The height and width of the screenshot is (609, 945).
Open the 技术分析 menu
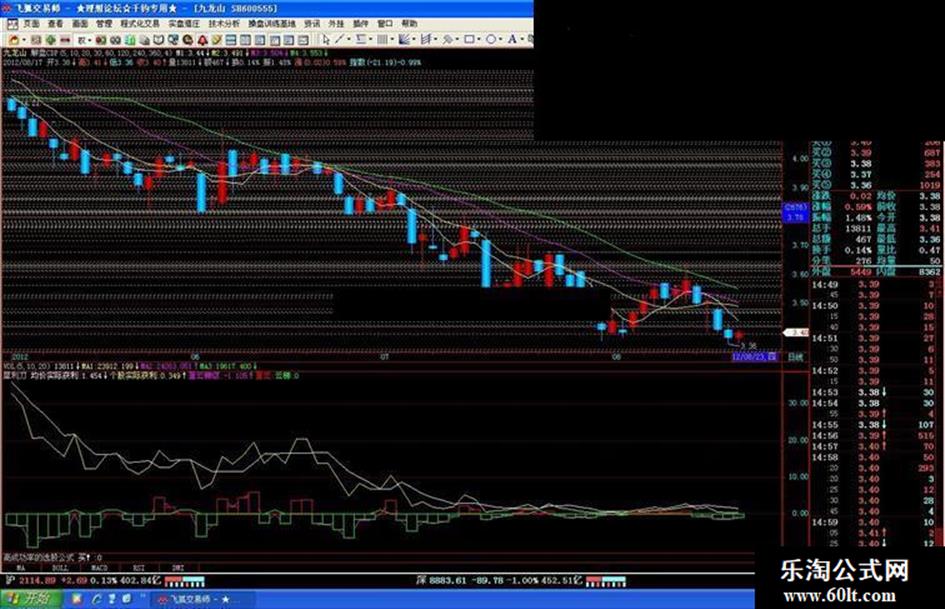point(224,24)
